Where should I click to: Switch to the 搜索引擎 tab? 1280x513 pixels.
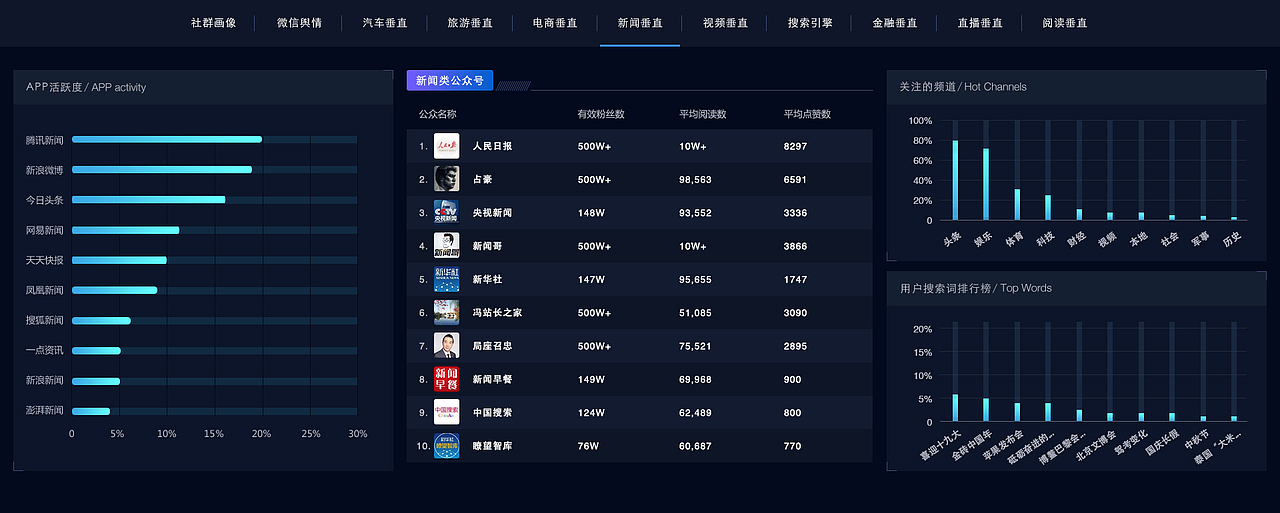810,23
